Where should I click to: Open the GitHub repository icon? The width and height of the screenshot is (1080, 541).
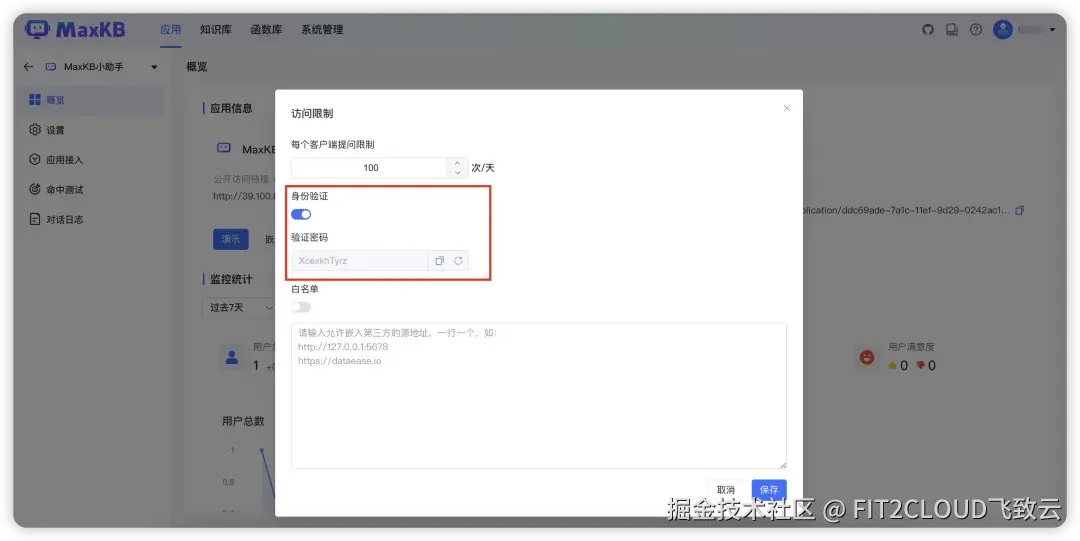coord(928,30)
